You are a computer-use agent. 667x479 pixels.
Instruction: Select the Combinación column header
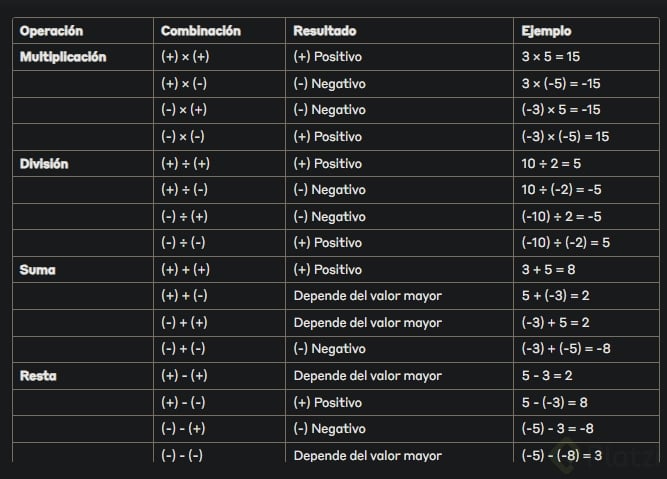pos(202,31)
